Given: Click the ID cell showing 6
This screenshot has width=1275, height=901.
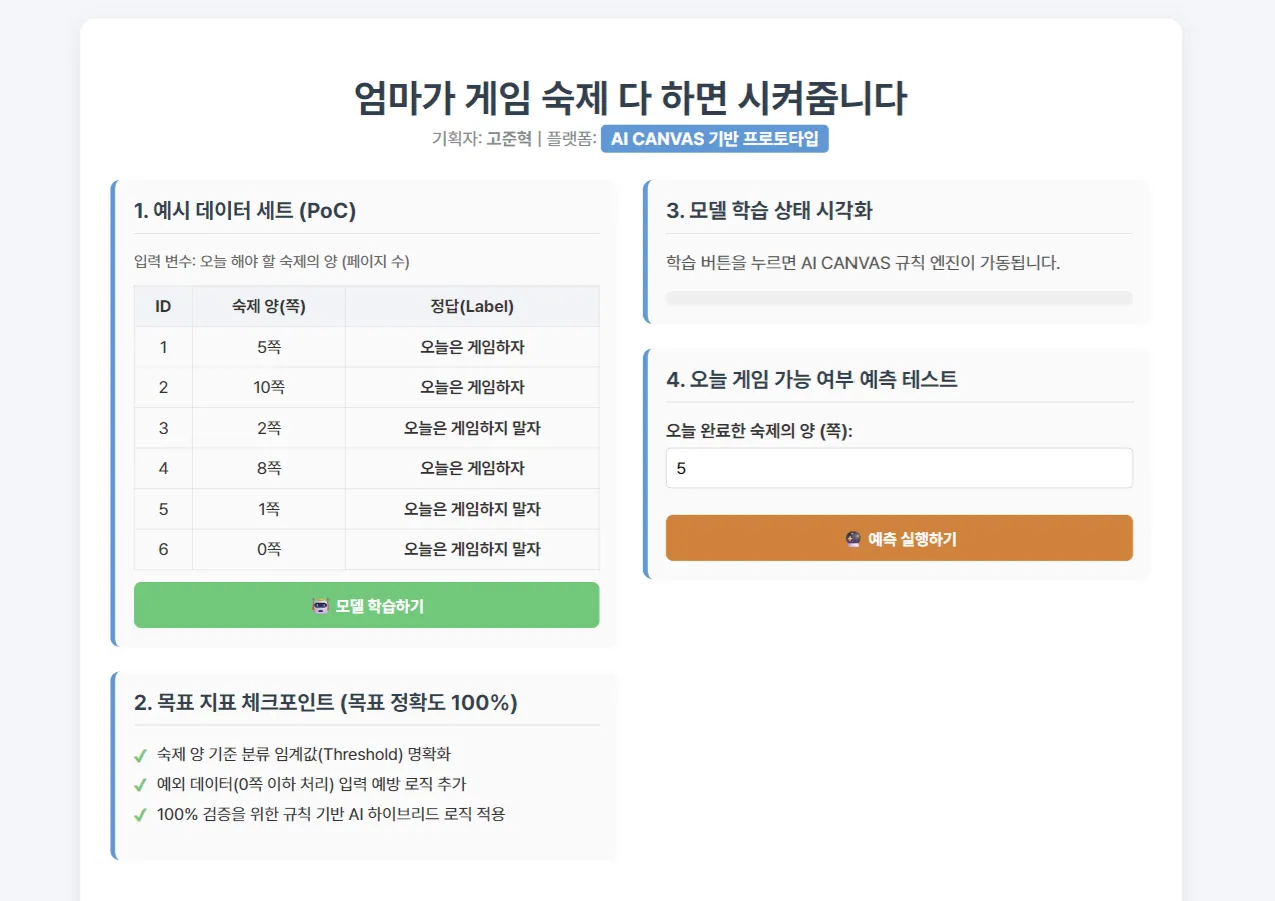Looking at the screenshot, I should coord(163,549).
